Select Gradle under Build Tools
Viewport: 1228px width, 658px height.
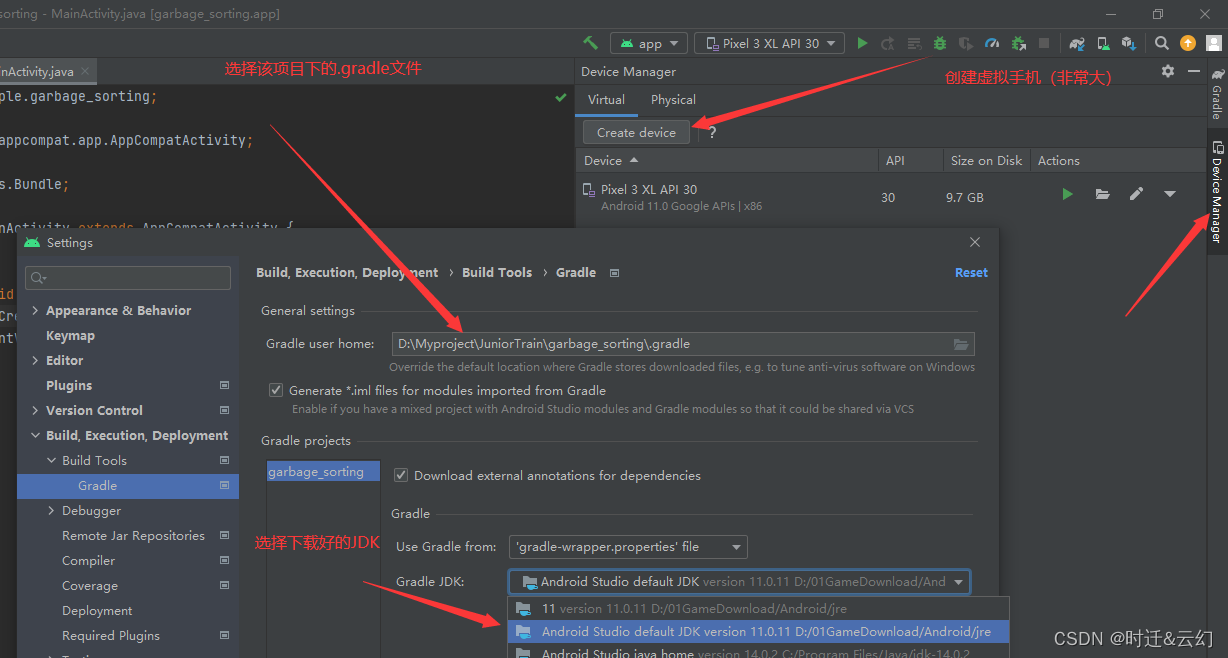128,485
